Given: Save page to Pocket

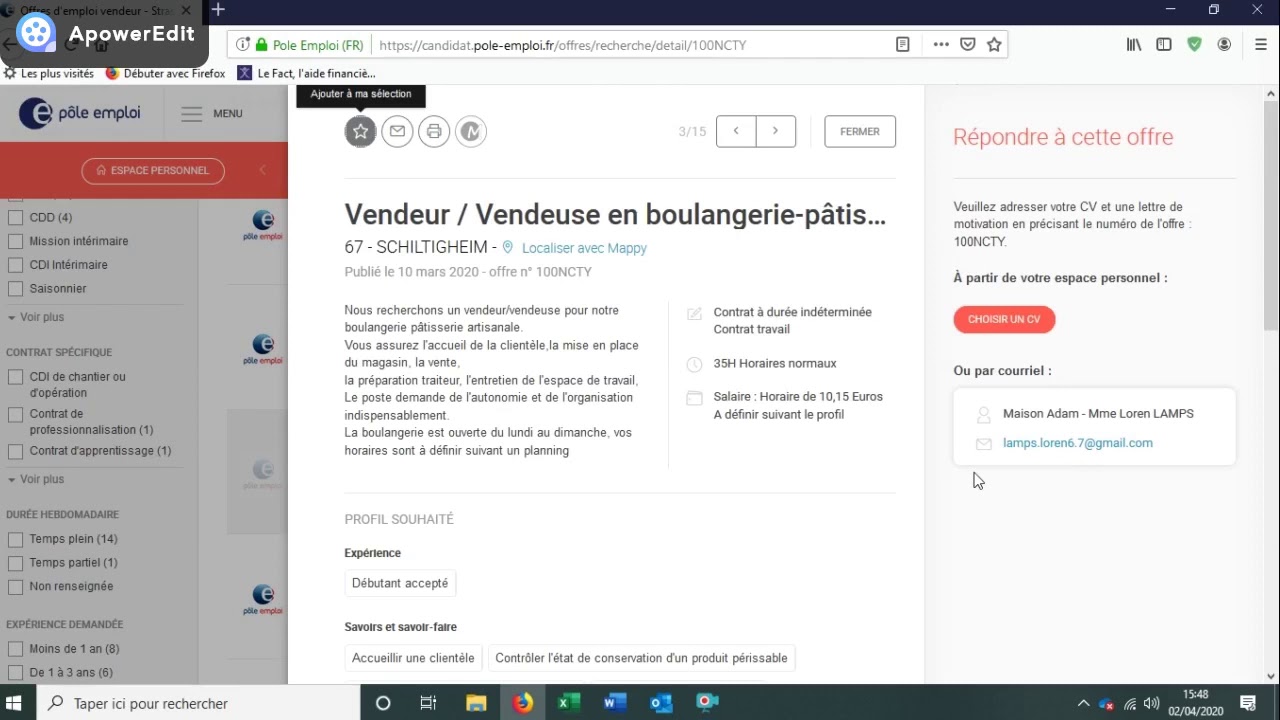Looking at the screenshot, I should click(x=967, y=45).
